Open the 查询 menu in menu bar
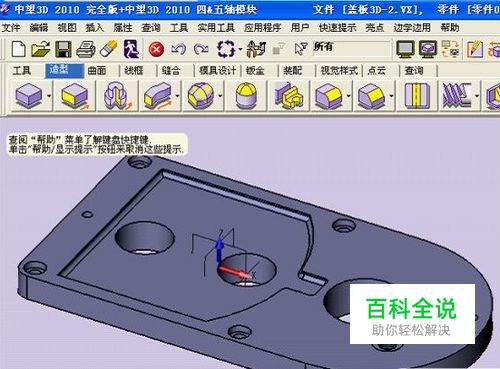 click(x=151, y=28)
